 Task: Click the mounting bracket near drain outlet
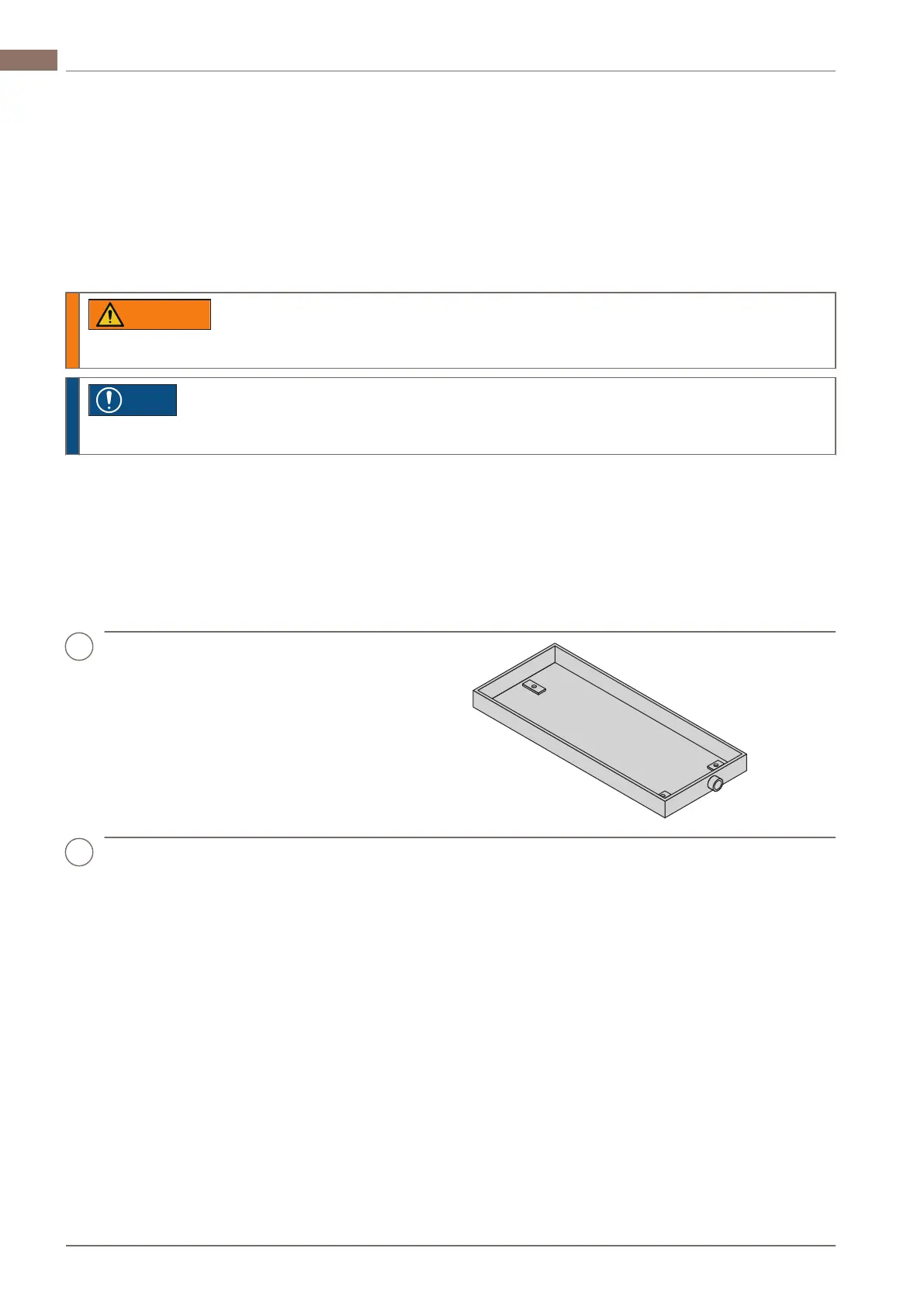coord(716,765)
